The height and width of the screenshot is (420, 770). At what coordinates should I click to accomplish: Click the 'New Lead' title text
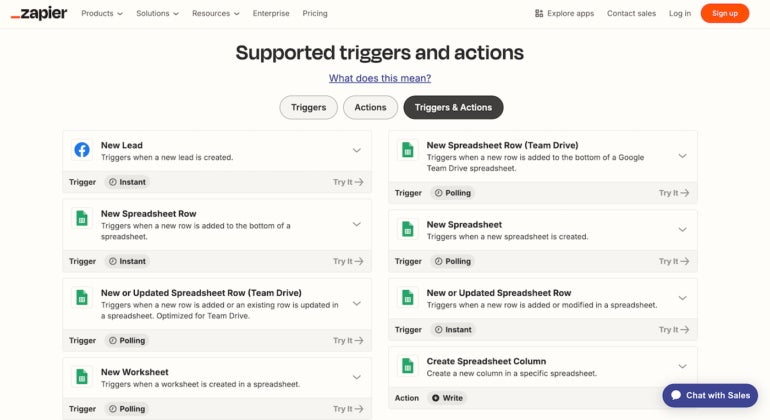[x=122, y=145]
